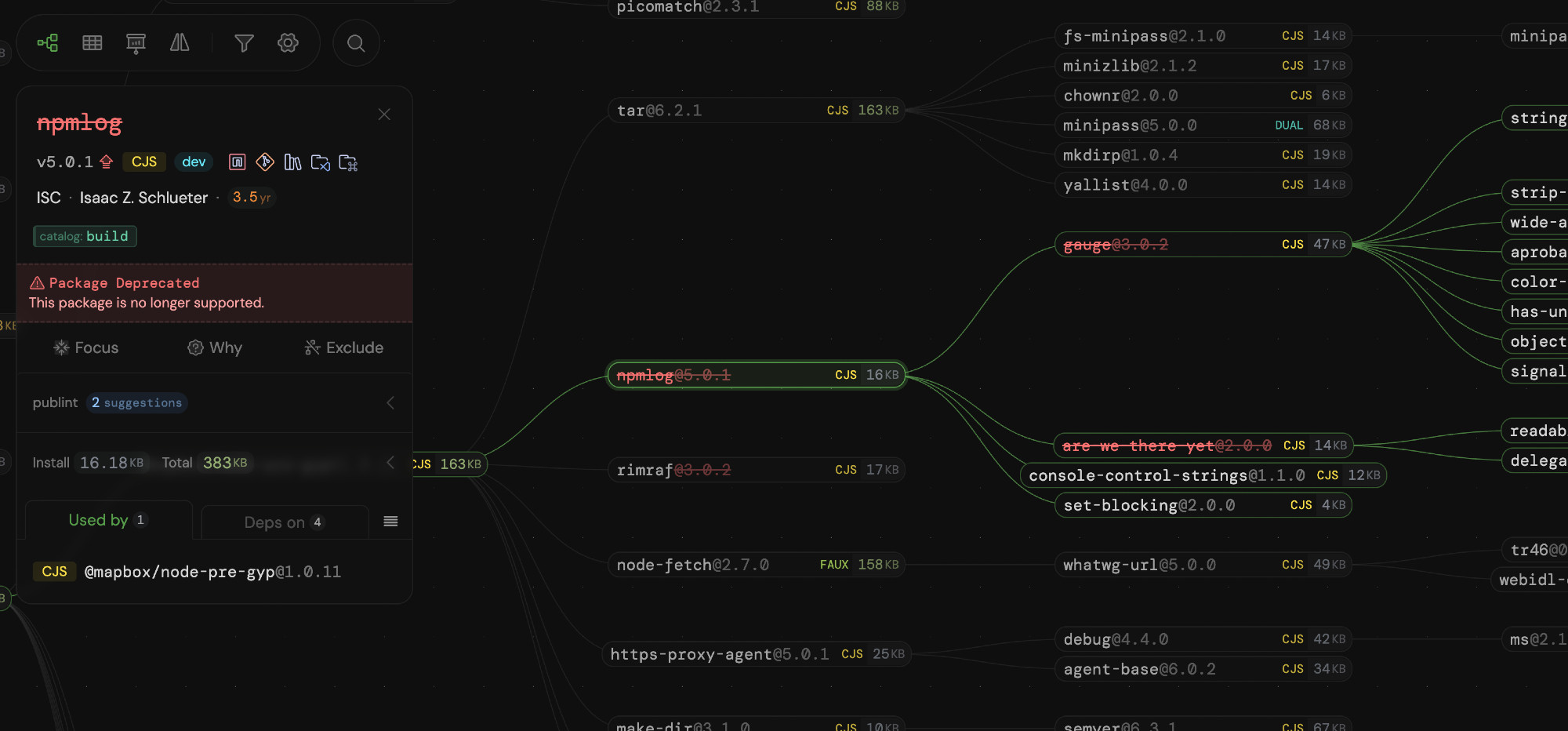
Task: Select the console-control-strings@1.1.0 graph node
Action: (1203, 475)
